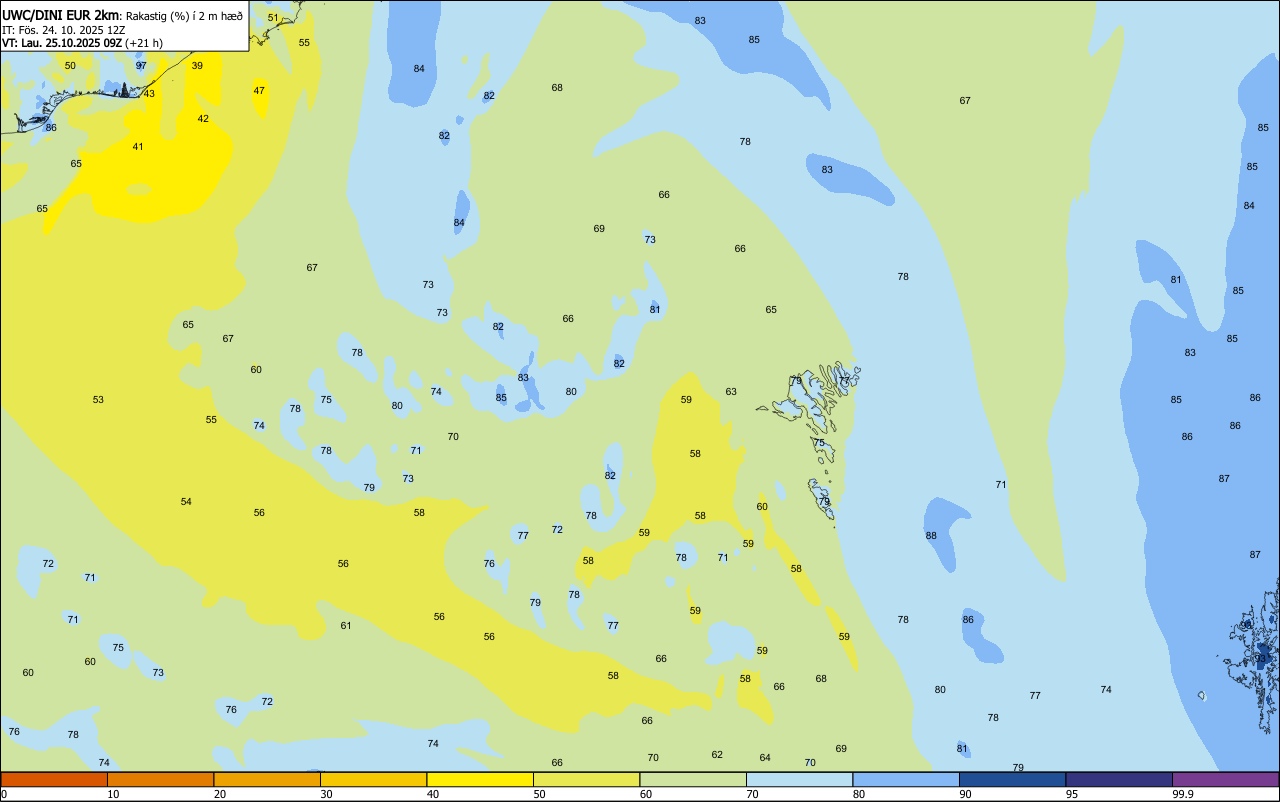
Task: Click the 10–20 orange legend segment
Action: 160,779
